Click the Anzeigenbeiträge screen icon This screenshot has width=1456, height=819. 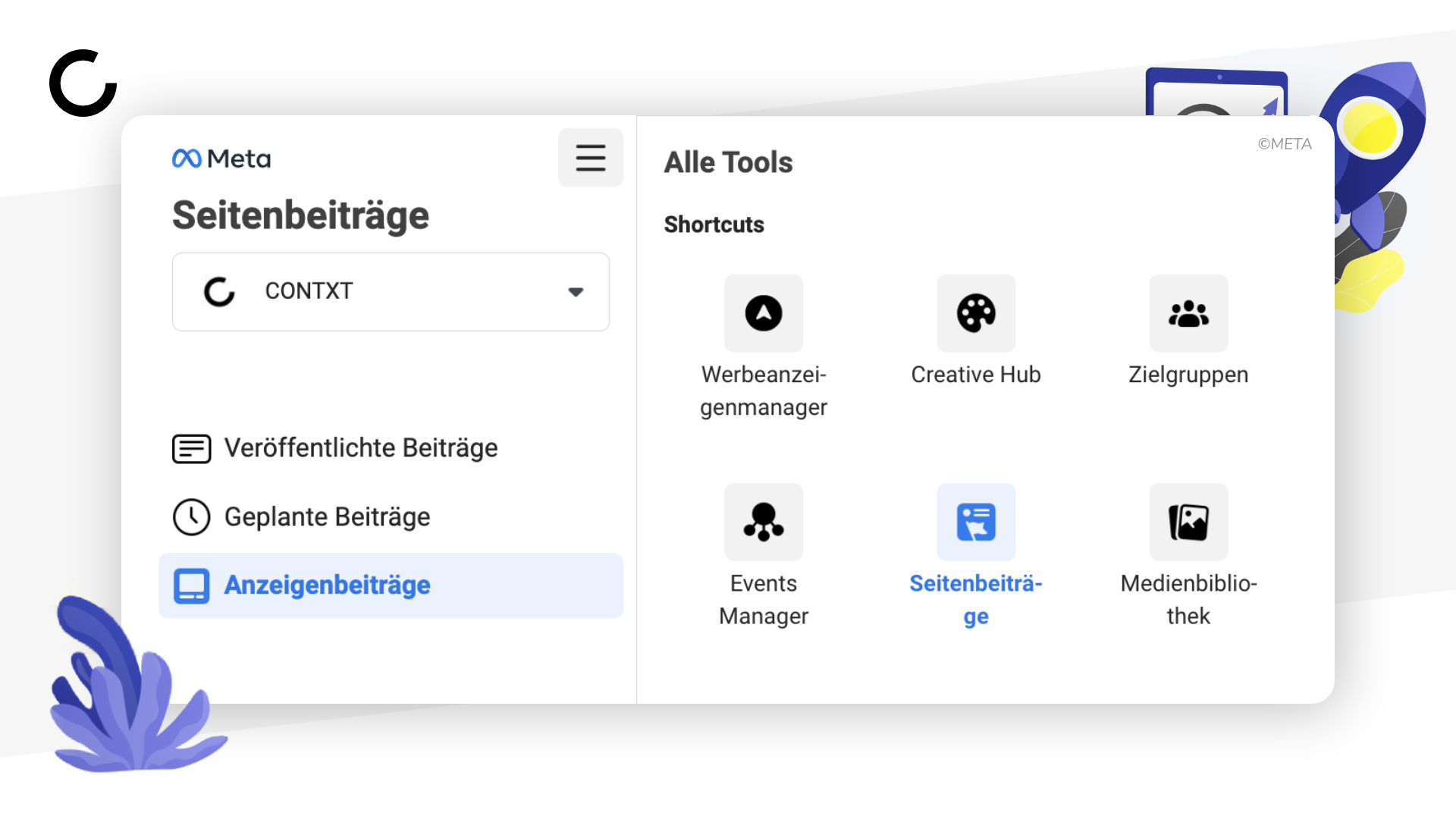192,585
